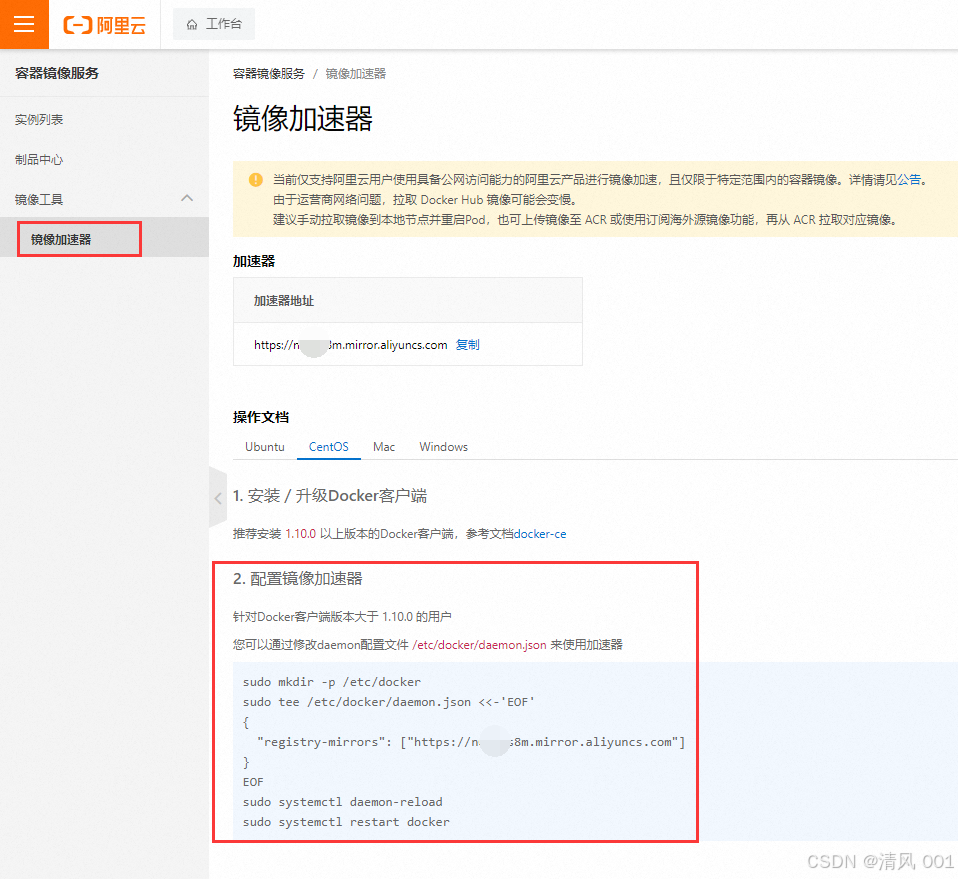Switch to the Mac tab
The image size is (958, 879).
click(x=384, y=447)
